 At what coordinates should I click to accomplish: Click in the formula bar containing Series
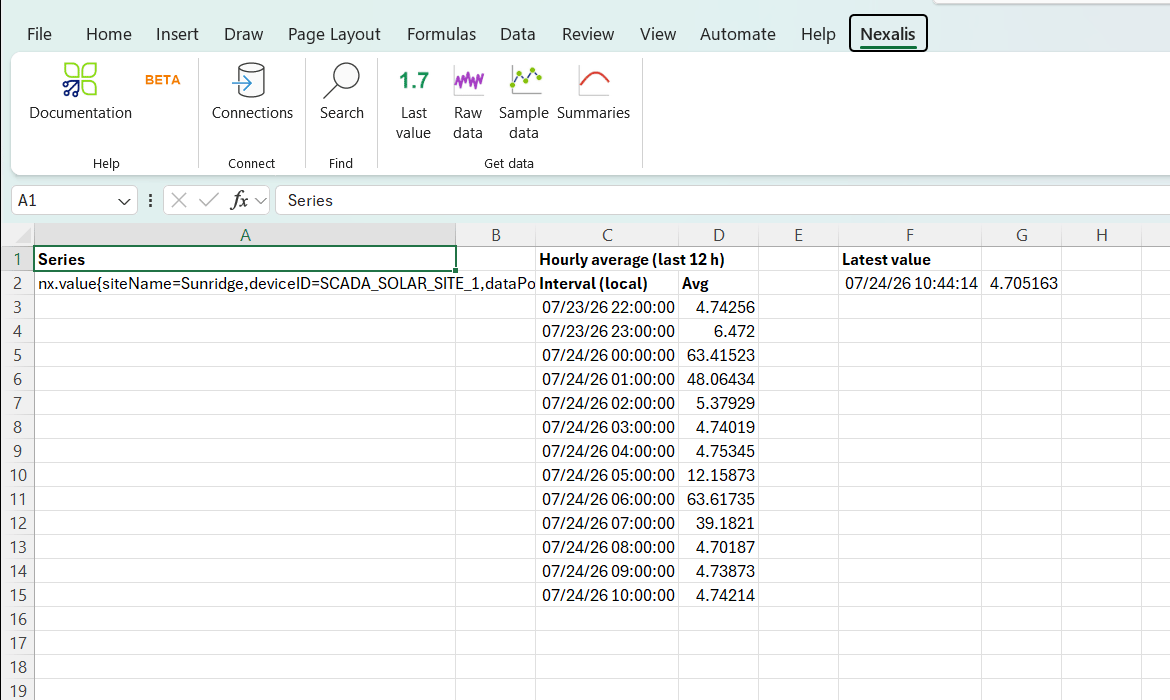(722, 200)
